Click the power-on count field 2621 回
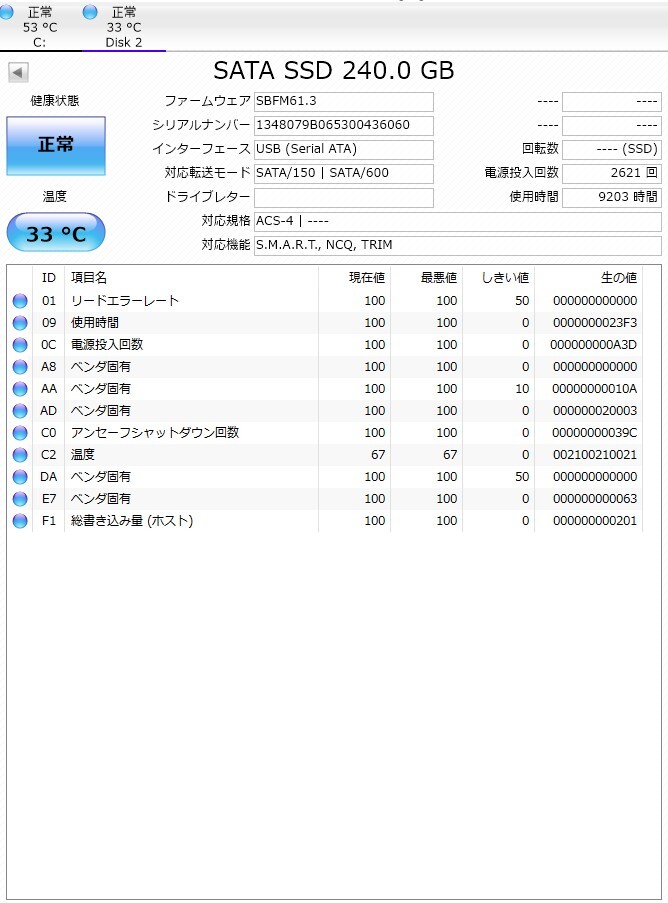 [612, 173]
